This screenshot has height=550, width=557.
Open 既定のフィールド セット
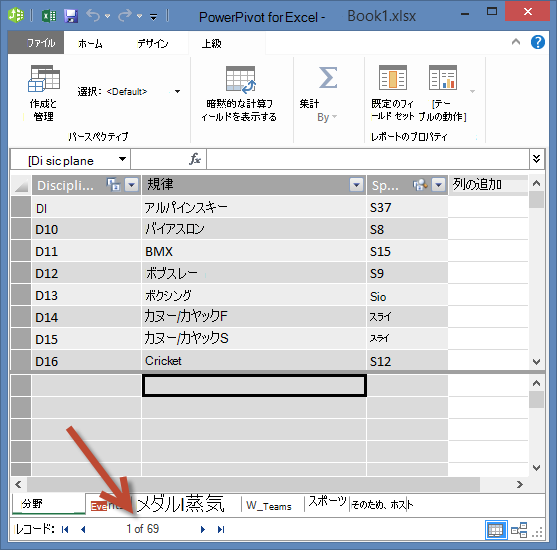393,93
